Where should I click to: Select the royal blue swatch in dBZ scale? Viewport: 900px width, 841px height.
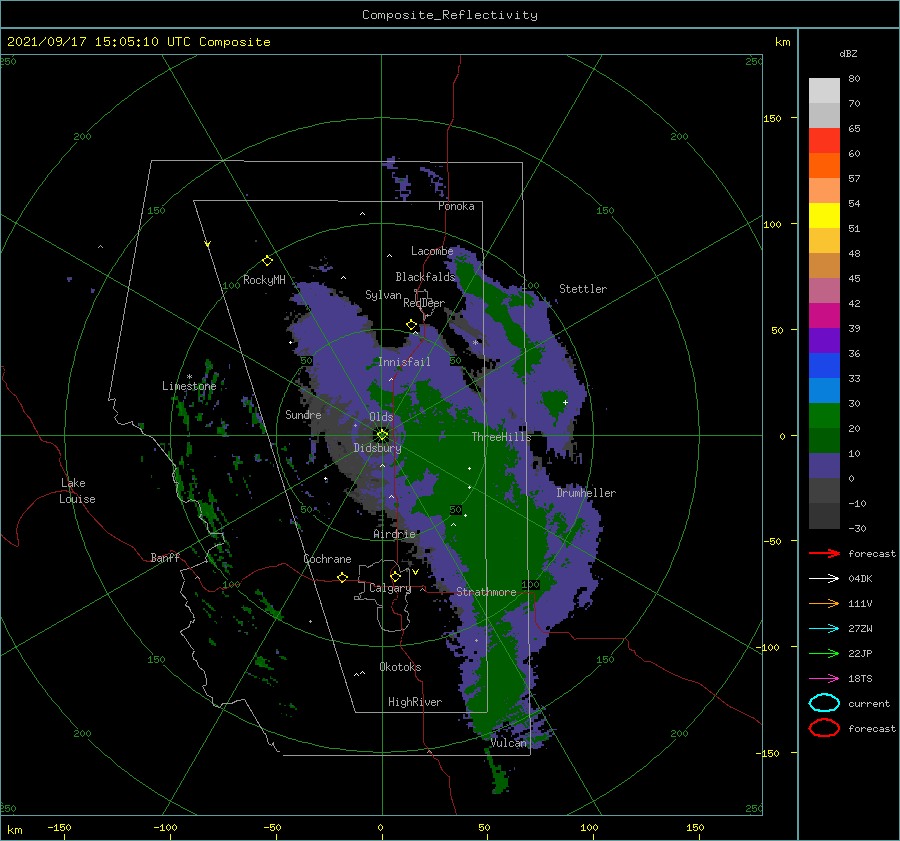824,365
